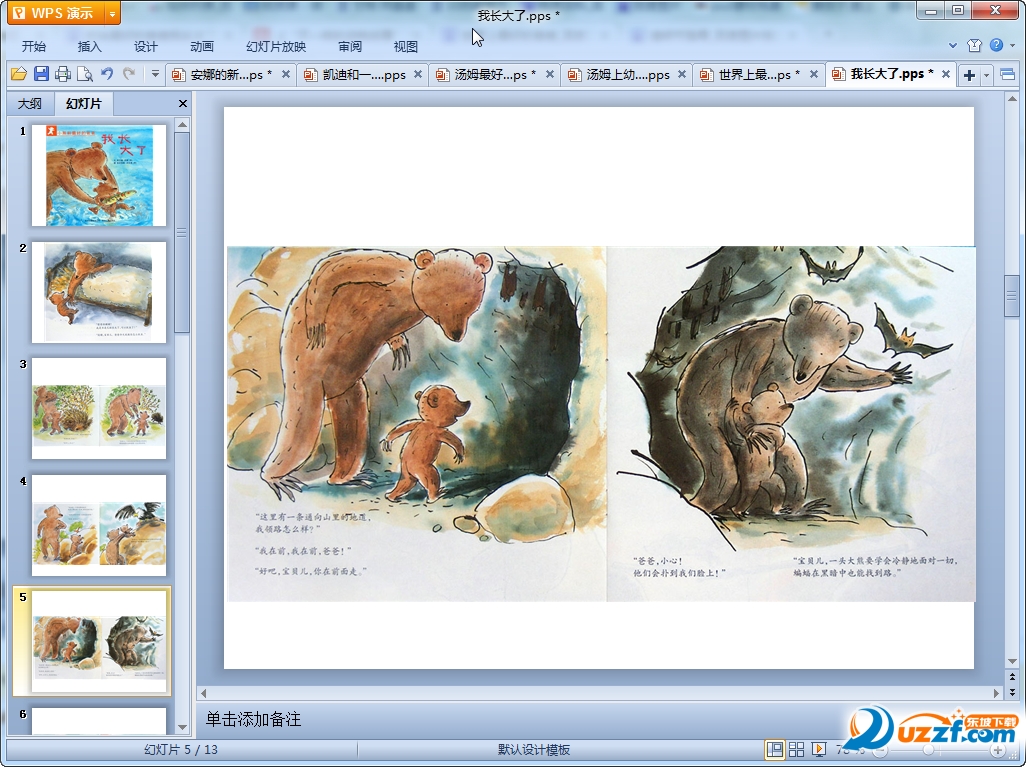This screenshot has width=1026, height=767.
Task: Zoom in with the plus button
Action: 997,750
